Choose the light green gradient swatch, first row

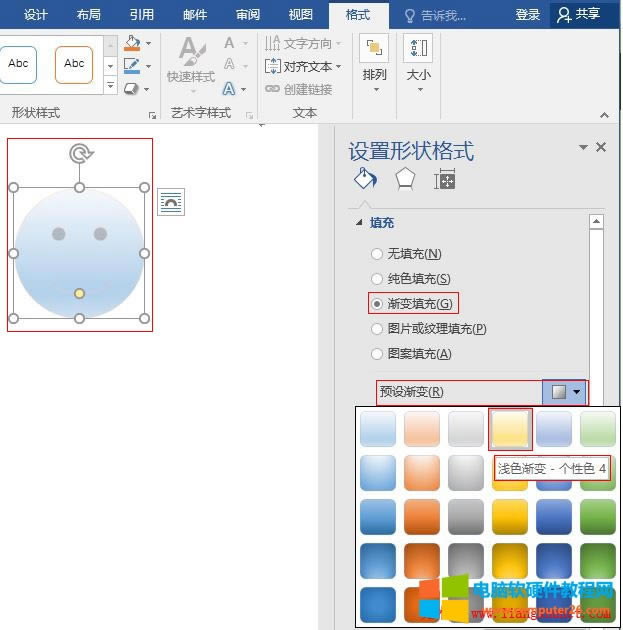598,429
